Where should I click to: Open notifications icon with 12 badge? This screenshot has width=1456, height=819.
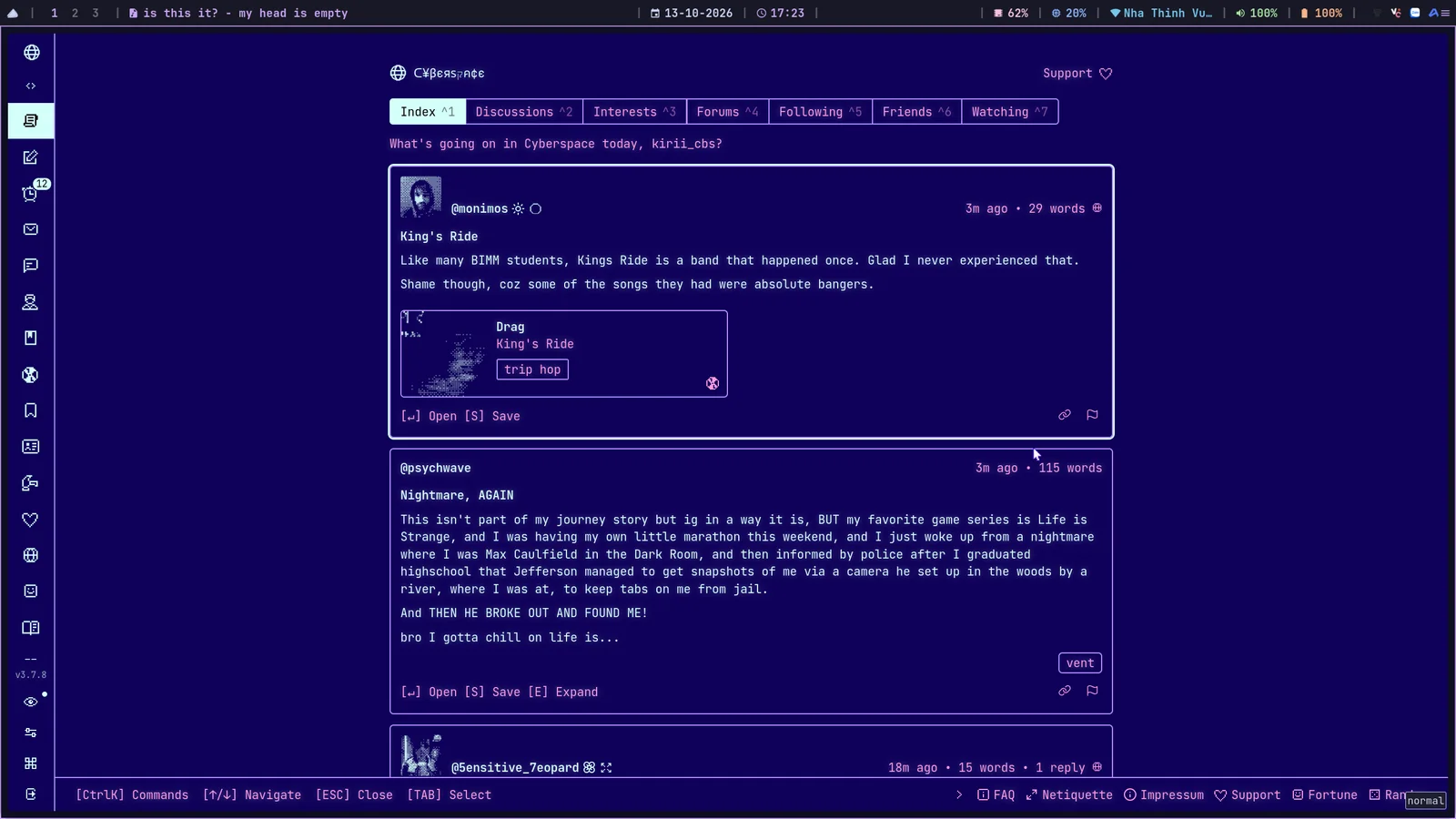[x=31, y=193]
